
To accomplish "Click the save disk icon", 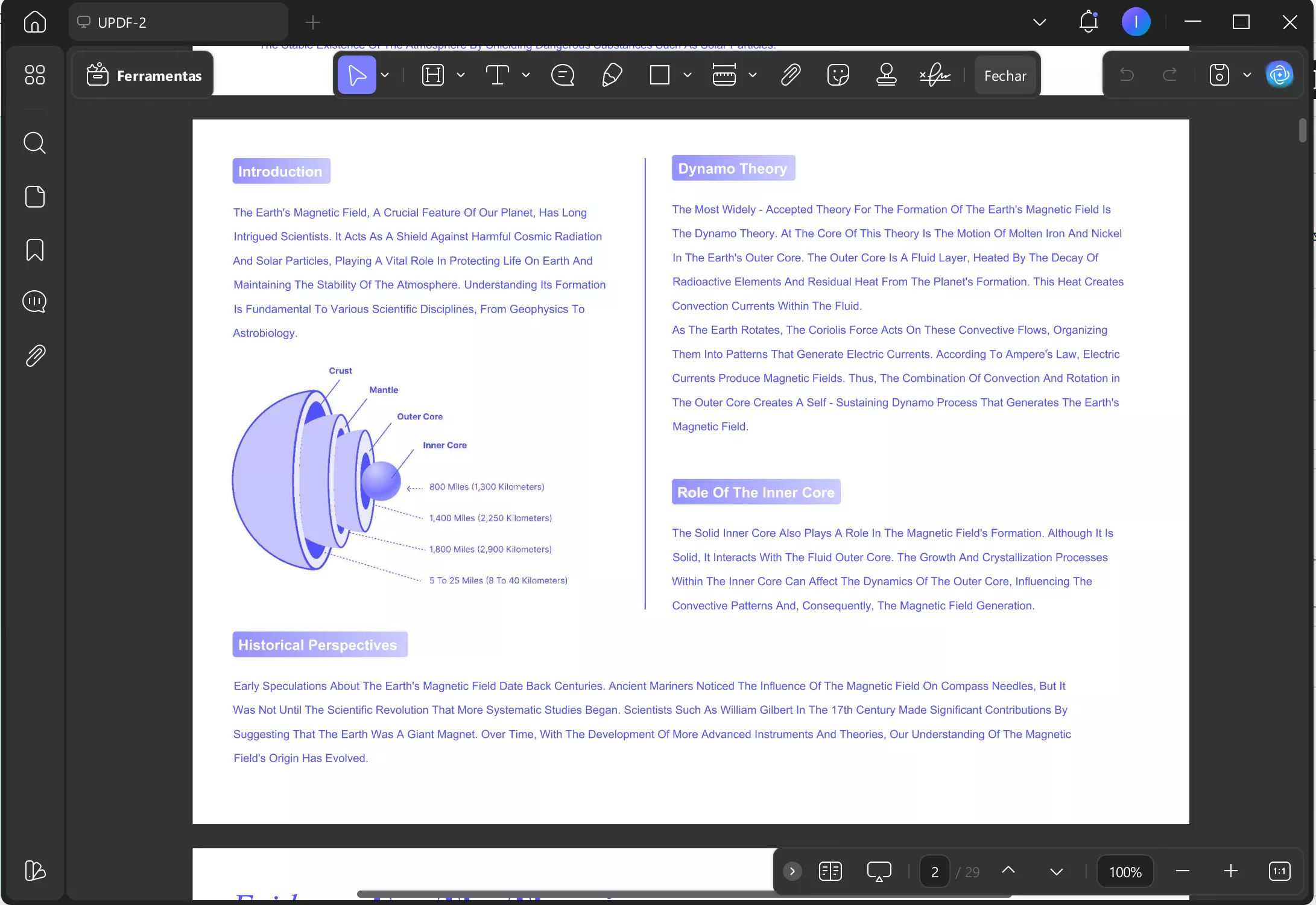I will coord(1219,75).
